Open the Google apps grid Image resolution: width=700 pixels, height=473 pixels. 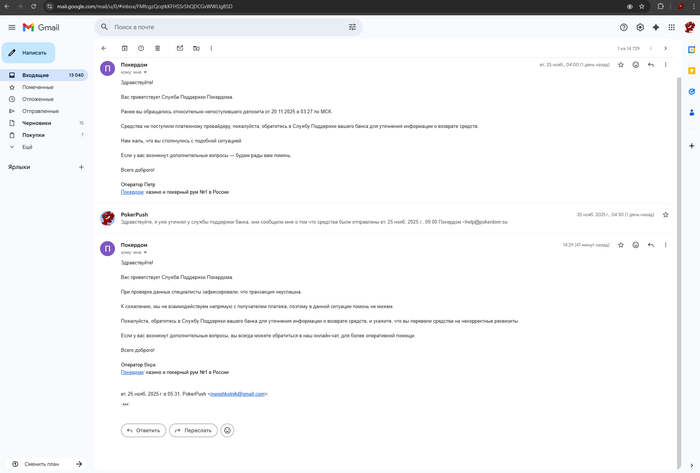coord(671,28)
